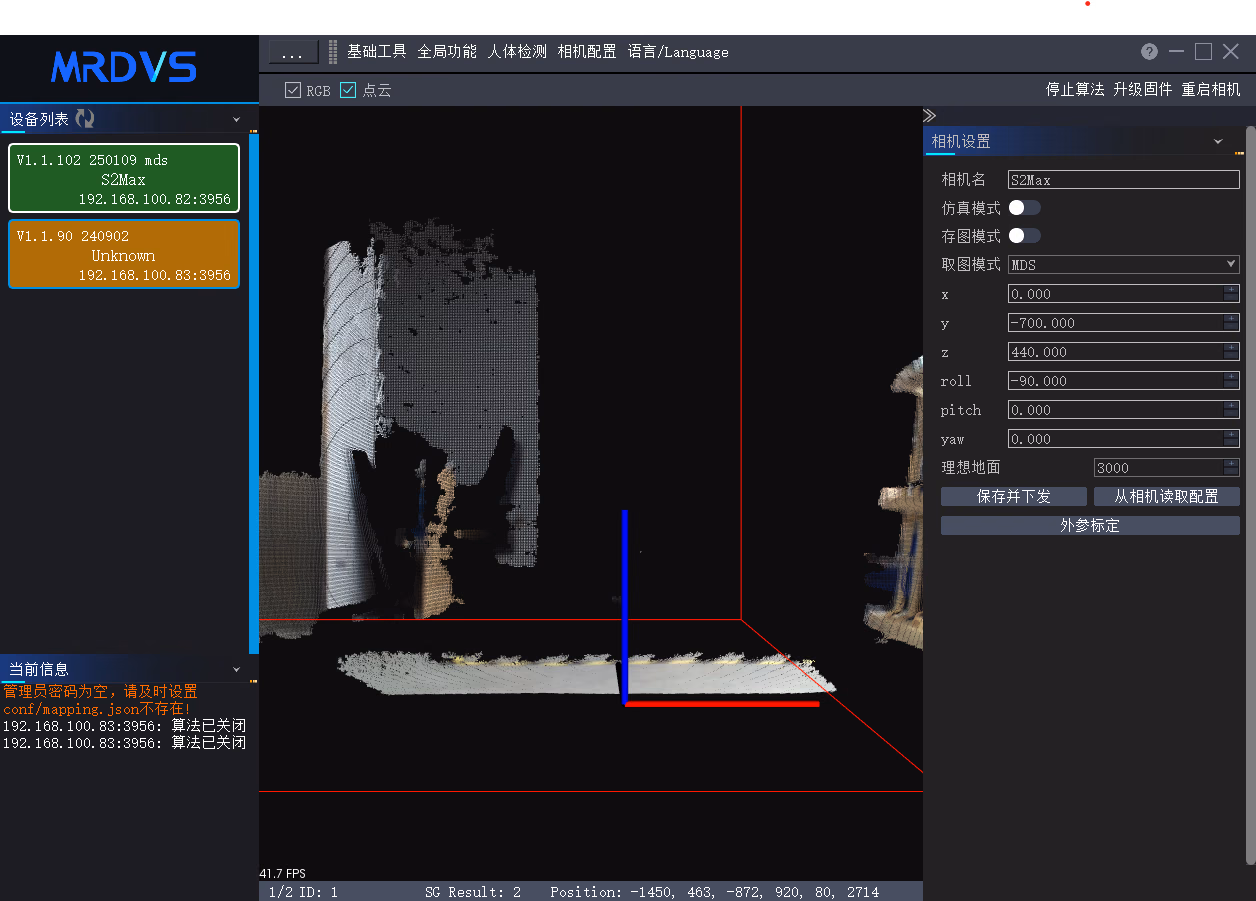Open the help question mark icon
The image size is (1256, 901).
[x=1149, y=52]
